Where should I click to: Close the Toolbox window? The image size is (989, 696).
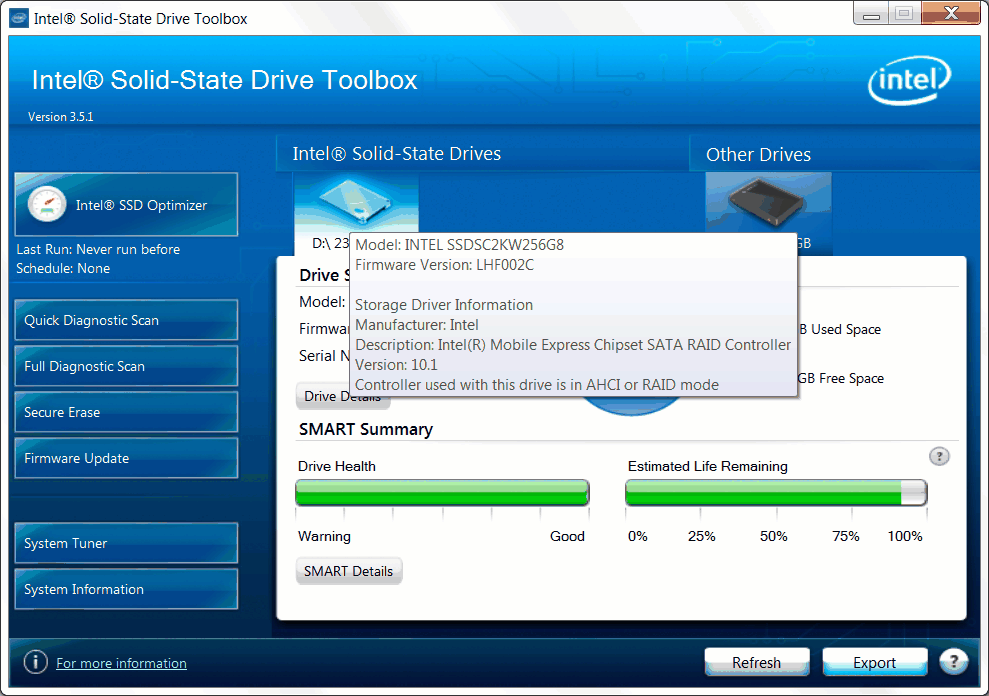pos(951,13)
